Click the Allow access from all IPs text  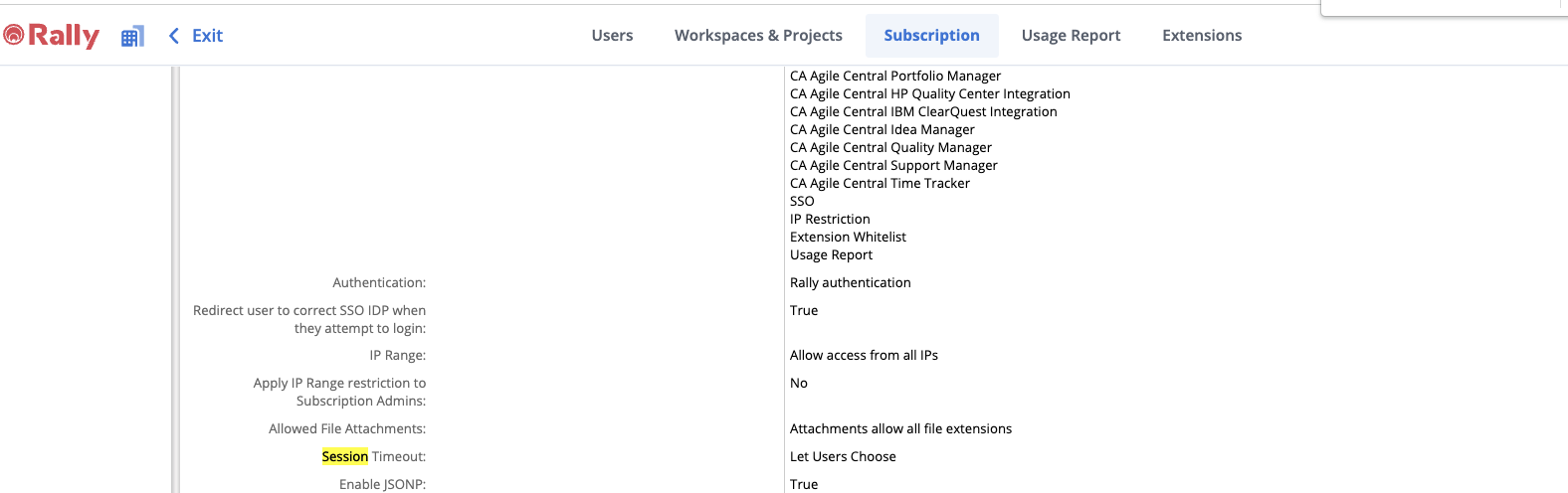click(864, 355)
